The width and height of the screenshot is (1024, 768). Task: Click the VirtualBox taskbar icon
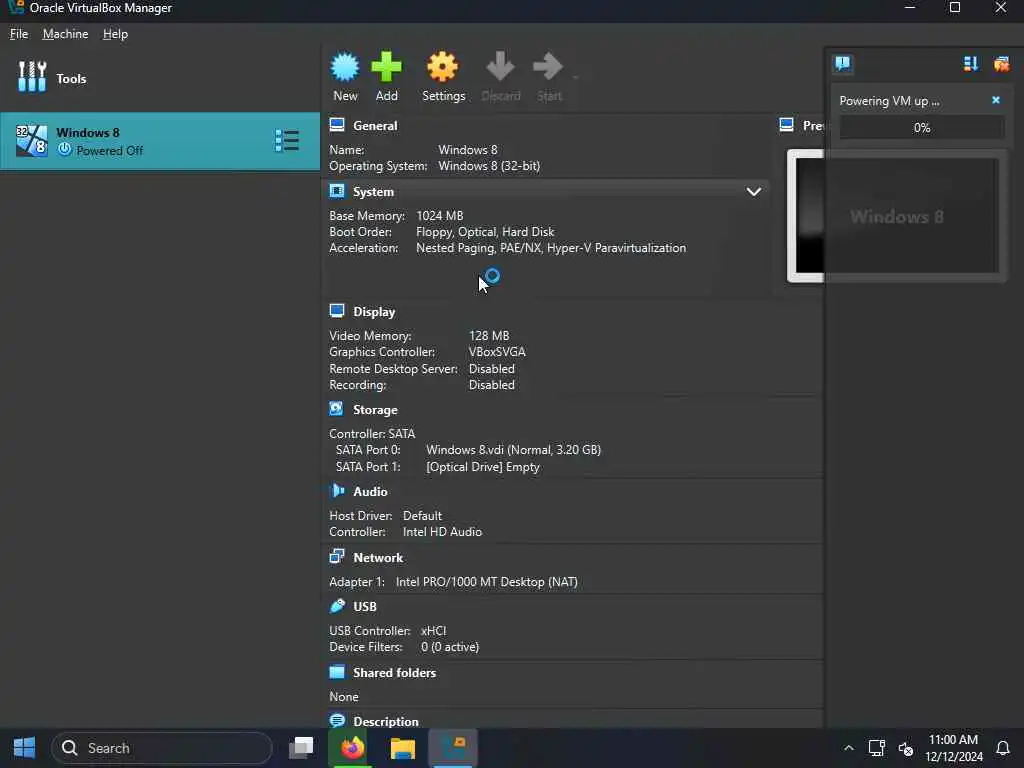pos(453,748)
